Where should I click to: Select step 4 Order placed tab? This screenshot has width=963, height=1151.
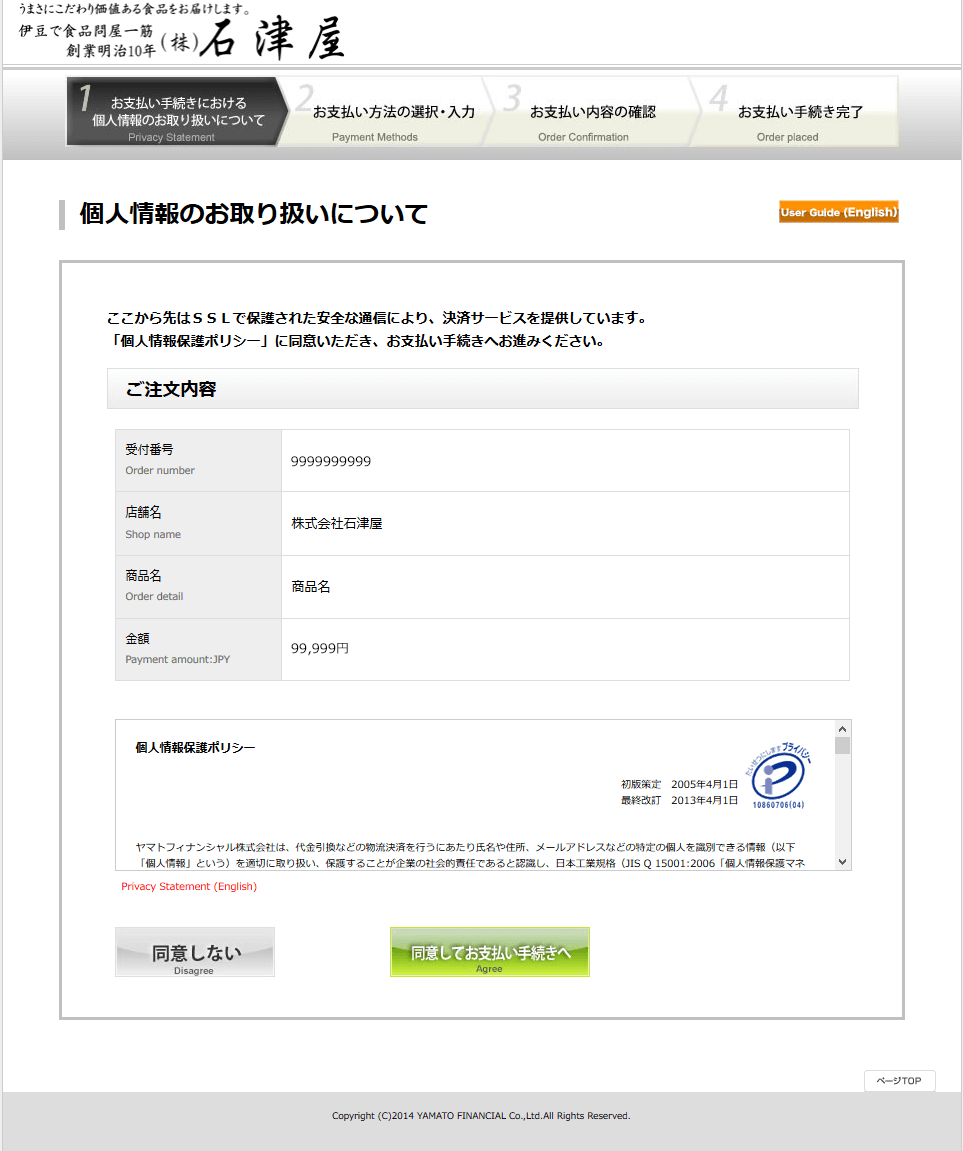(x=797, y=112)
